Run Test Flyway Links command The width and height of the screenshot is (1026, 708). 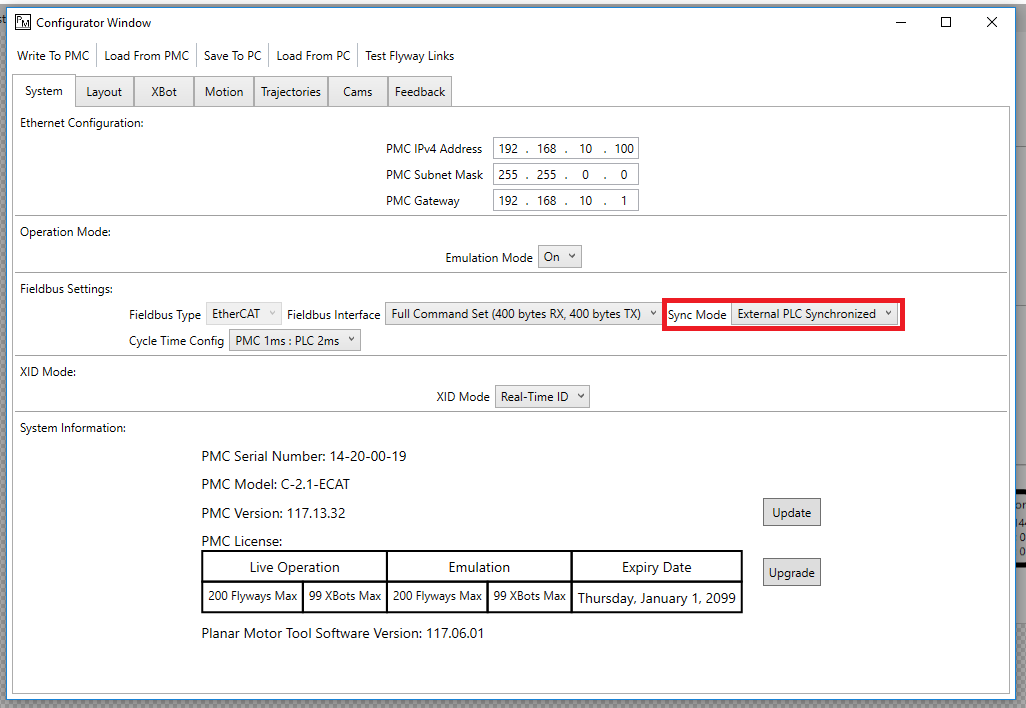(x=409, y=56)
